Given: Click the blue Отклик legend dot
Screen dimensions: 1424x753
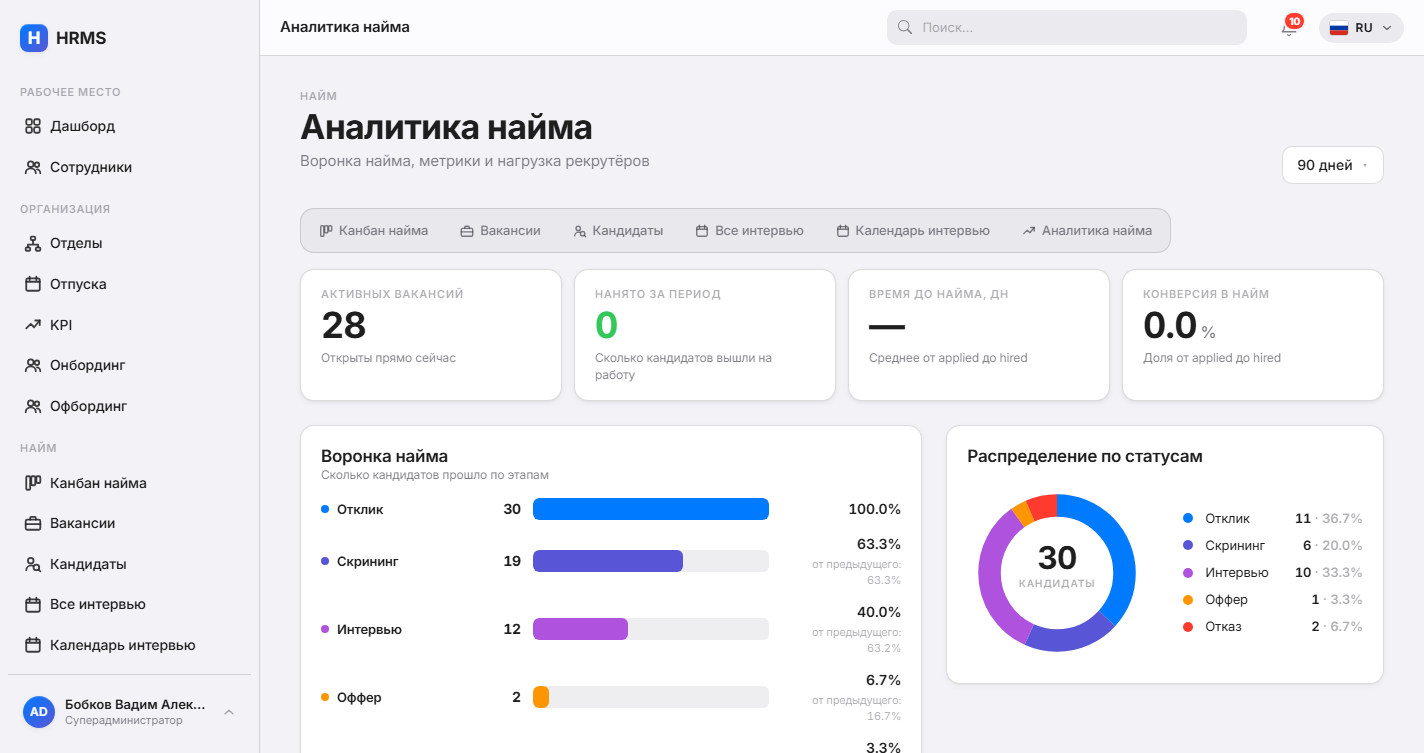Looking at the screenshot, I should click(x=1188, y=518).
